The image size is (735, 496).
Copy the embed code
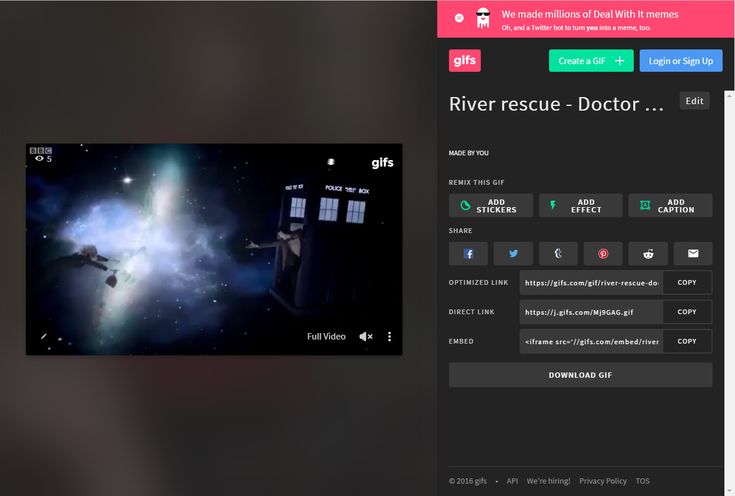pyautogui.click(x=687, y=341)
